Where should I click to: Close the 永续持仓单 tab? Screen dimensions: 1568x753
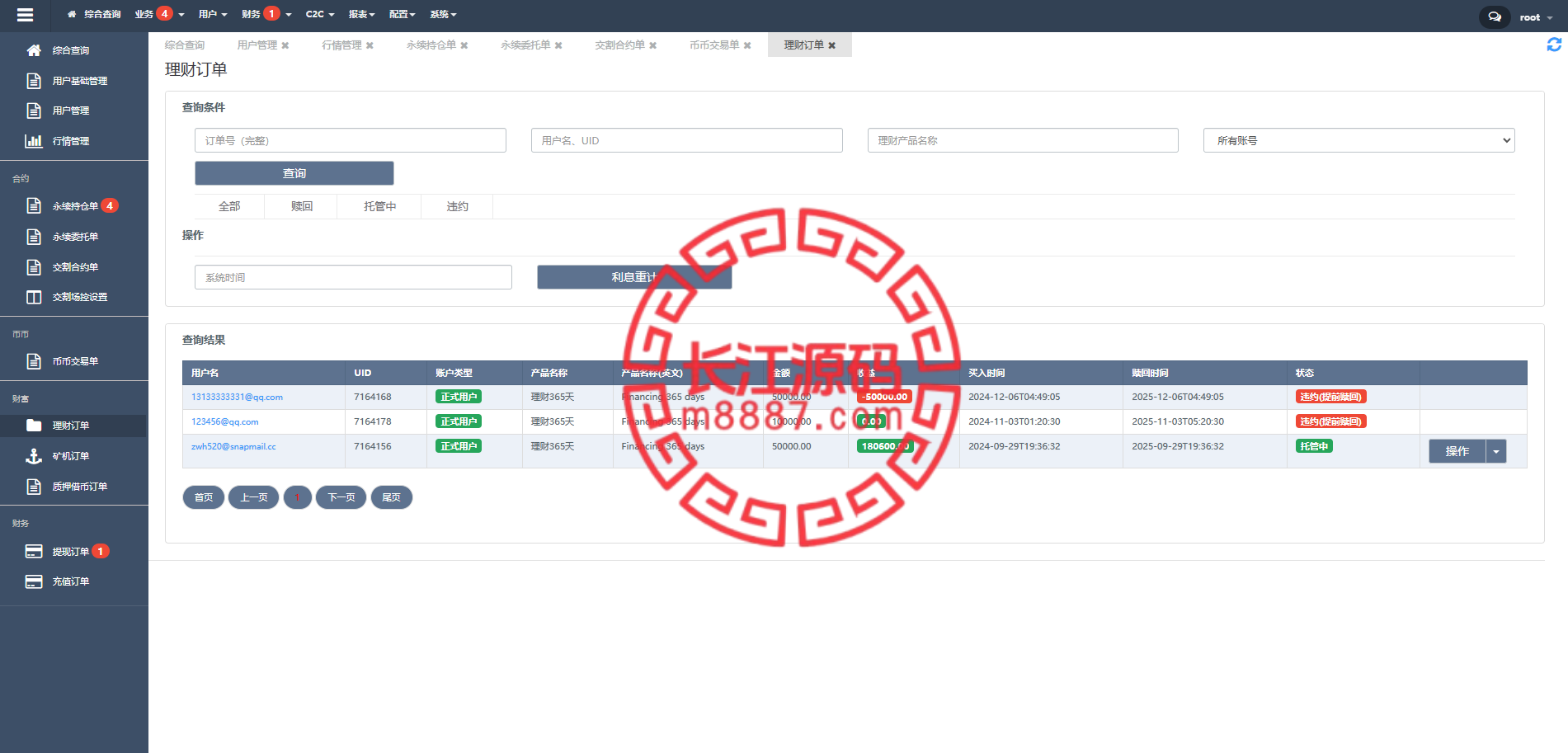coord(464,45)
